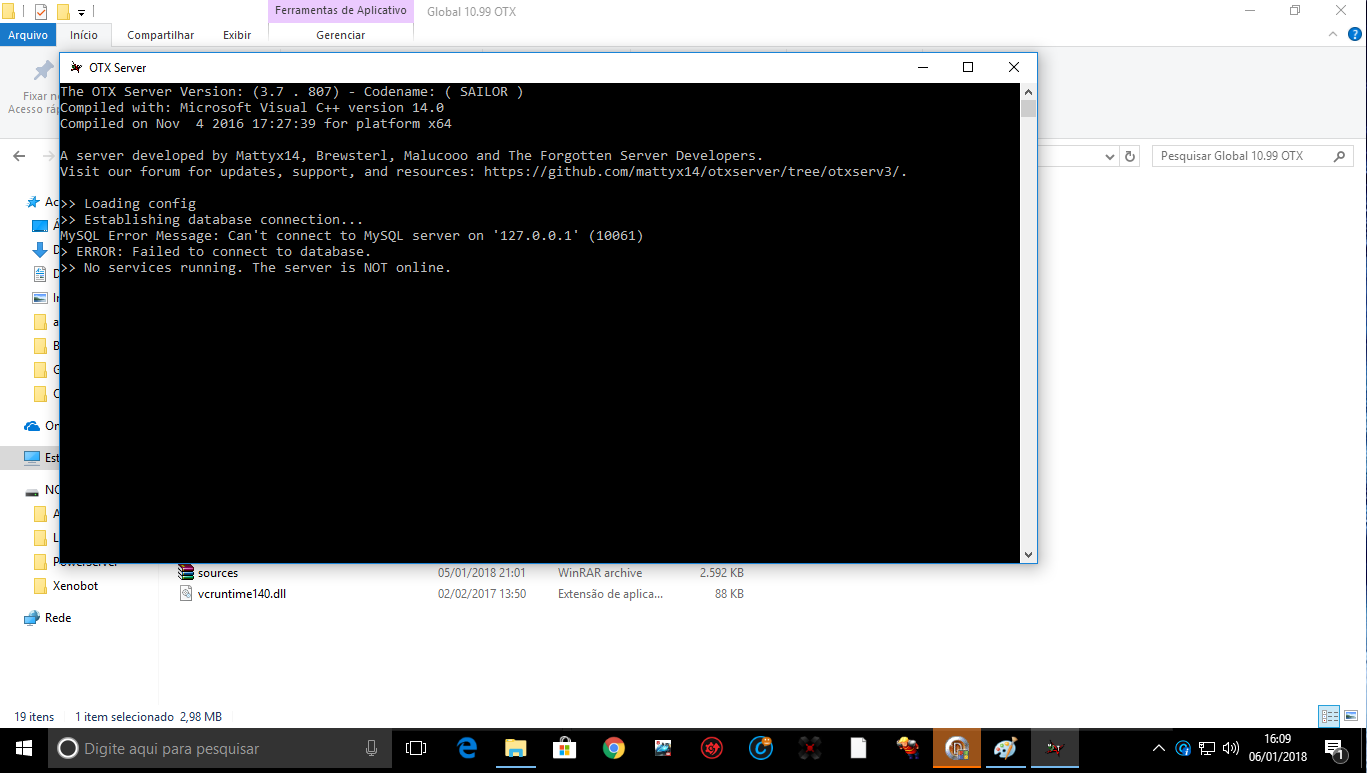Click the New Folder quick access icon

pos(63,12)
